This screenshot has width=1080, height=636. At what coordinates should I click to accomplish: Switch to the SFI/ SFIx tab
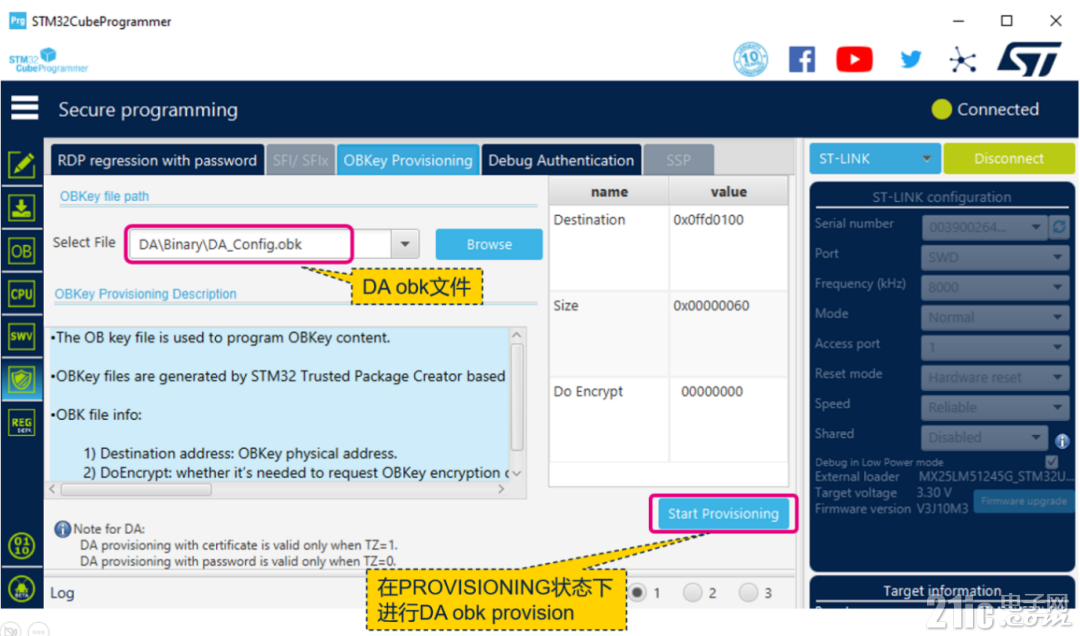point(300,160)
